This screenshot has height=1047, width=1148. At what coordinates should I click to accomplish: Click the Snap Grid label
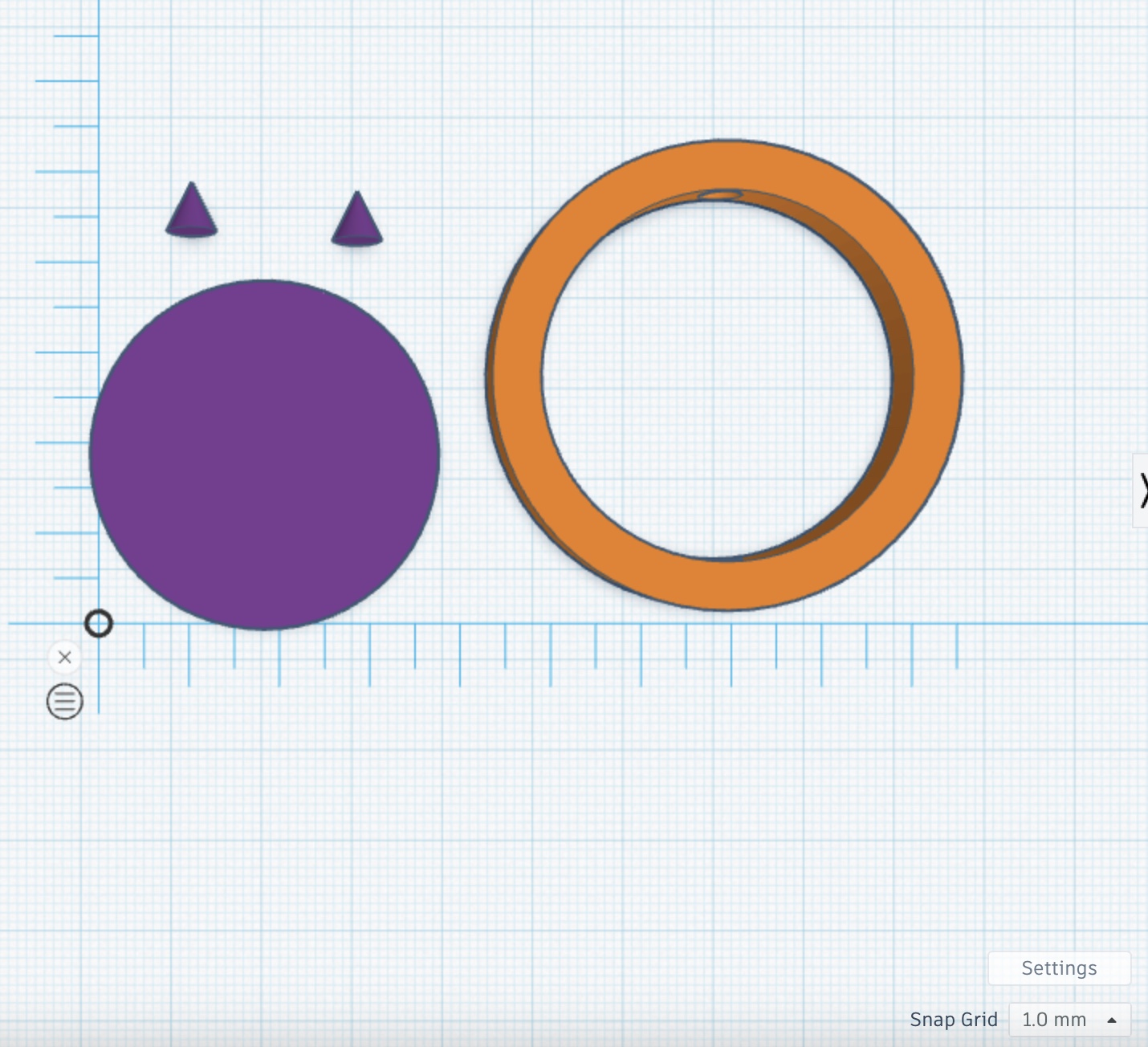click(953, 1020)
